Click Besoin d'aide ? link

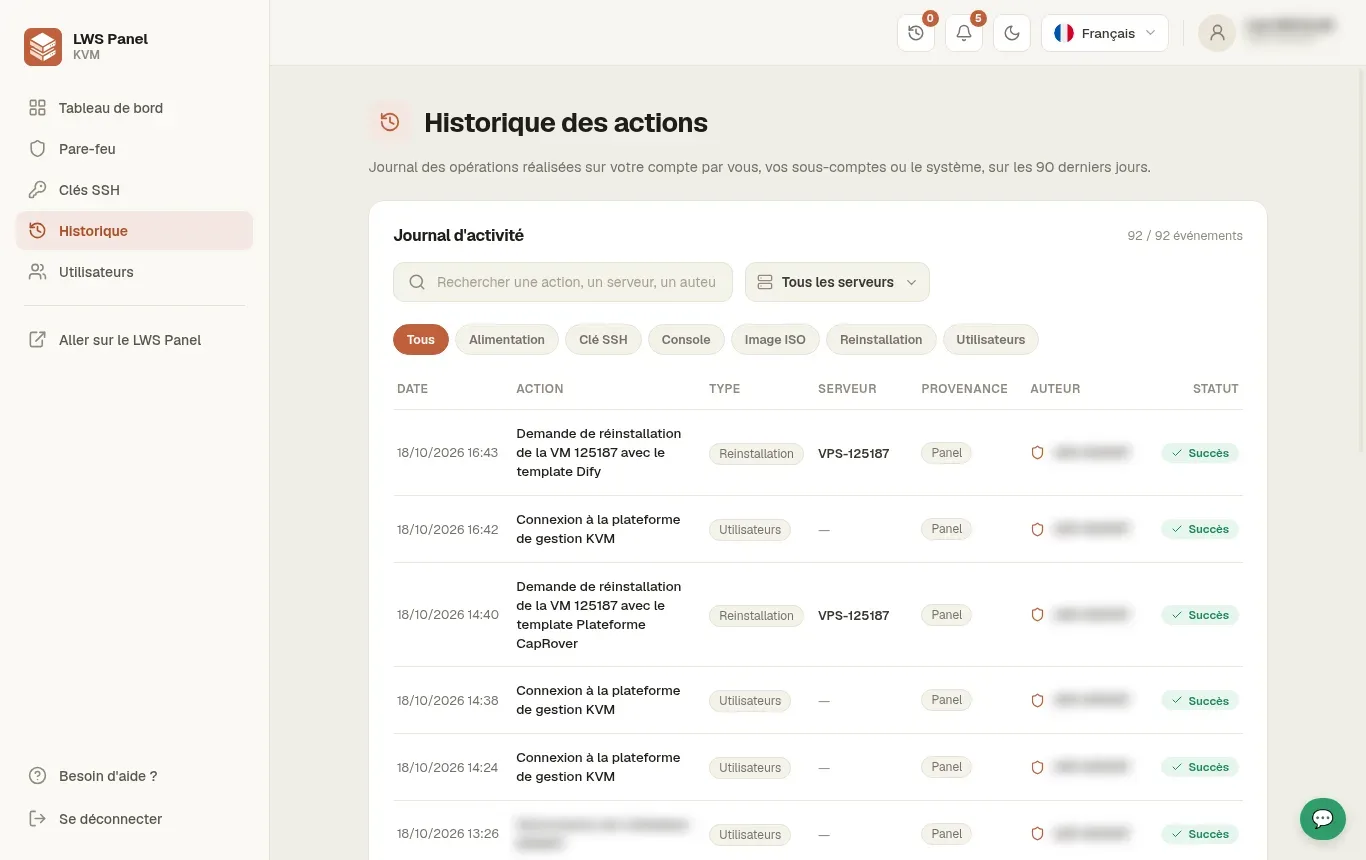point(134,776)
